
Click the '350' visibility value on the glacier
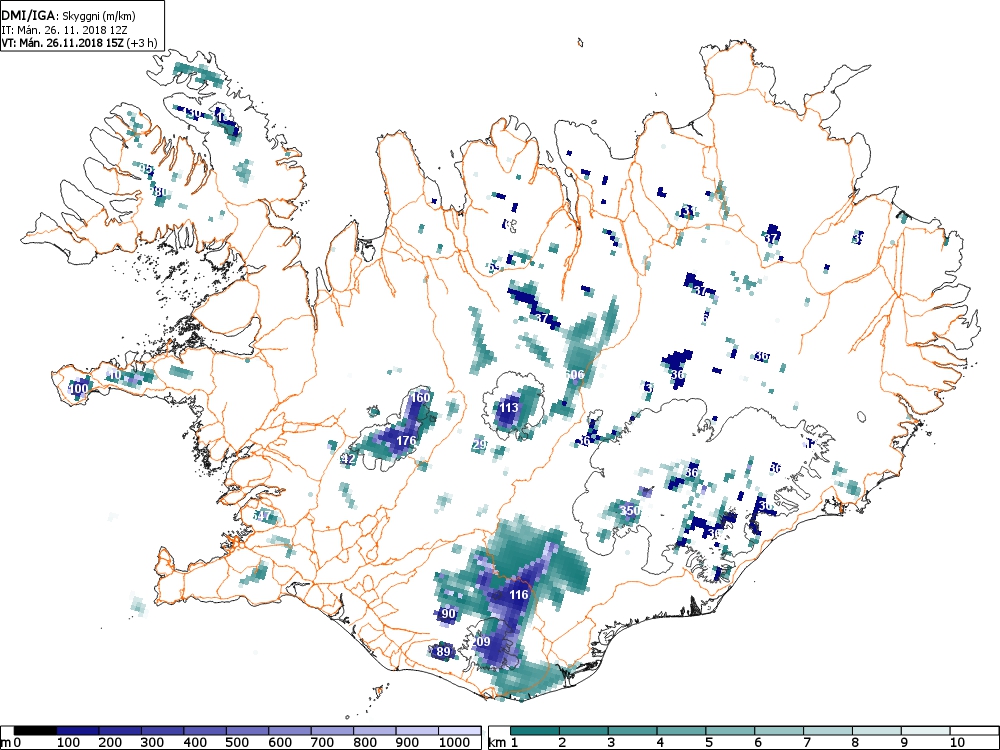[629, 510]
